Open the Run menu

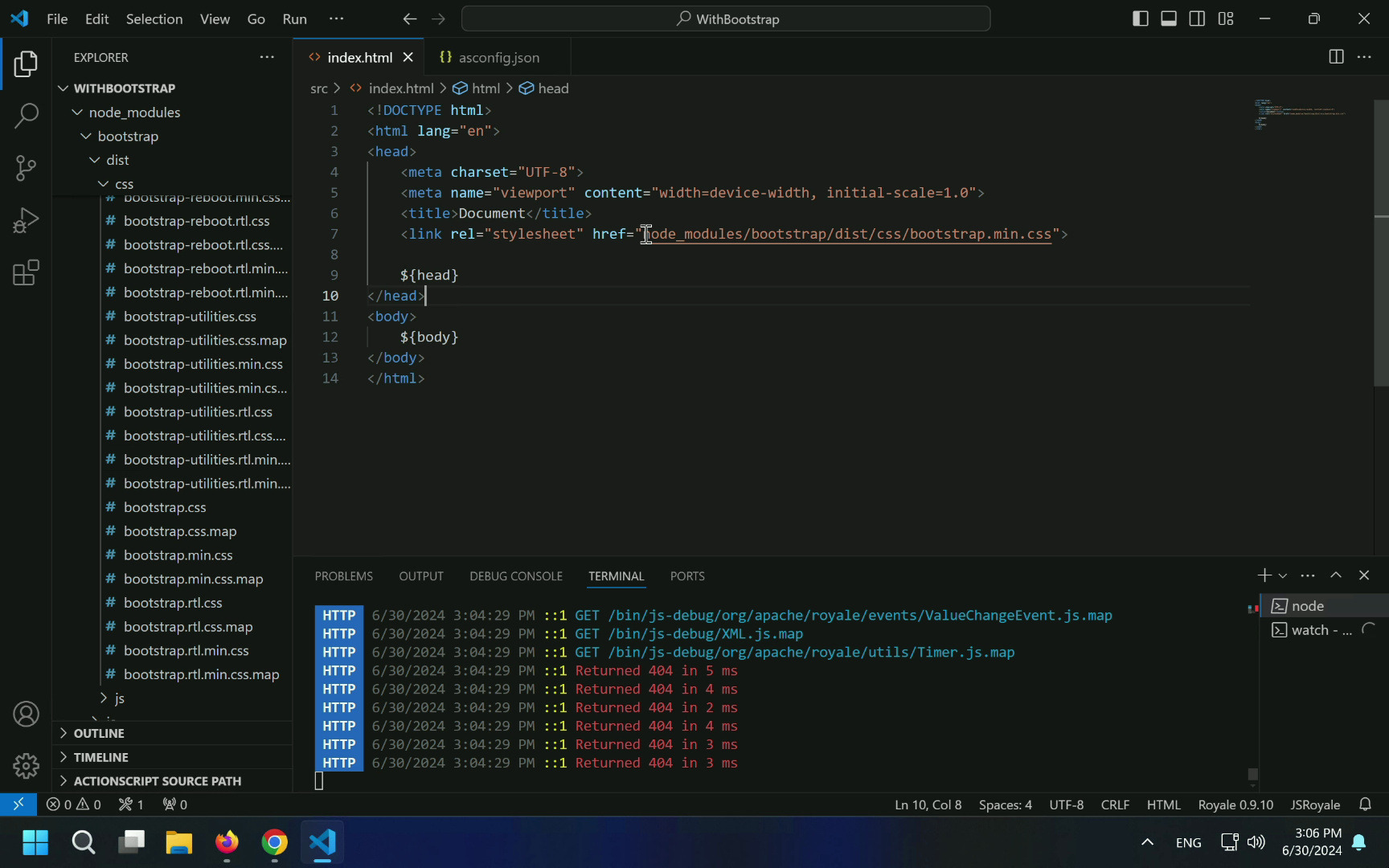(294, 18)
